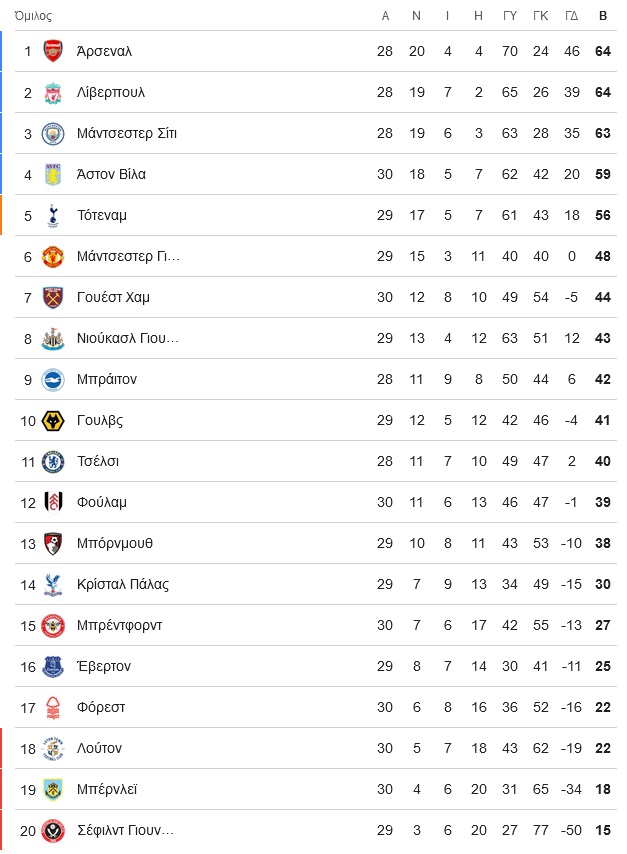Click the Aston Villa crest icon
The width and height of the screenshot is (627, 854).
click(x=53, y=174)
